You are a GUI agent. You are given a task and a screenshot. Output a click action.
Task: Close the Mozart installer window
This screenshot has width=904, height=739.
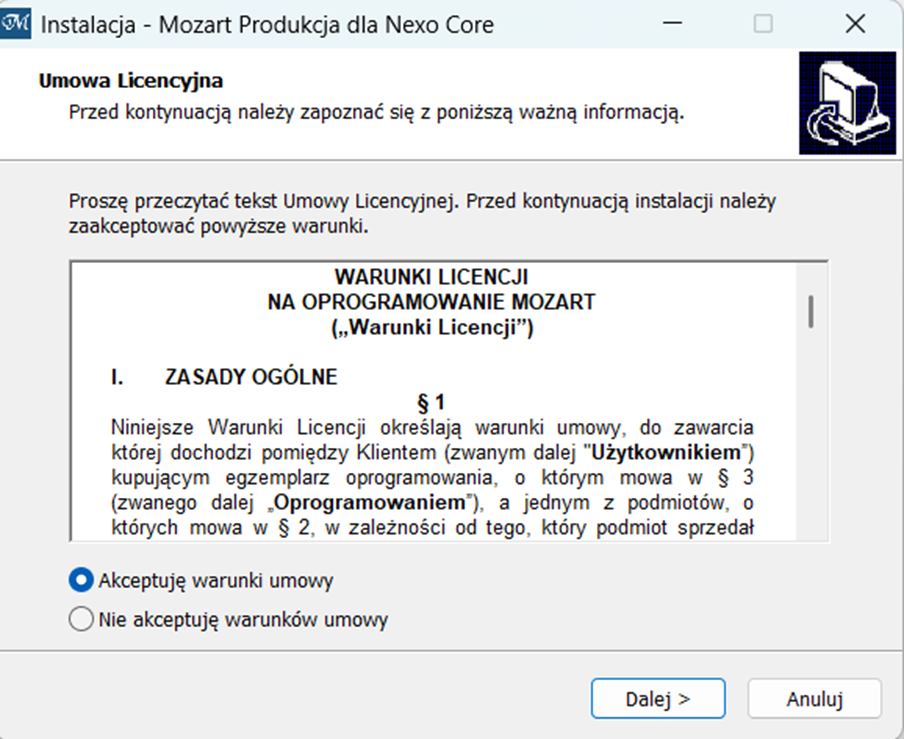[853, 24]
